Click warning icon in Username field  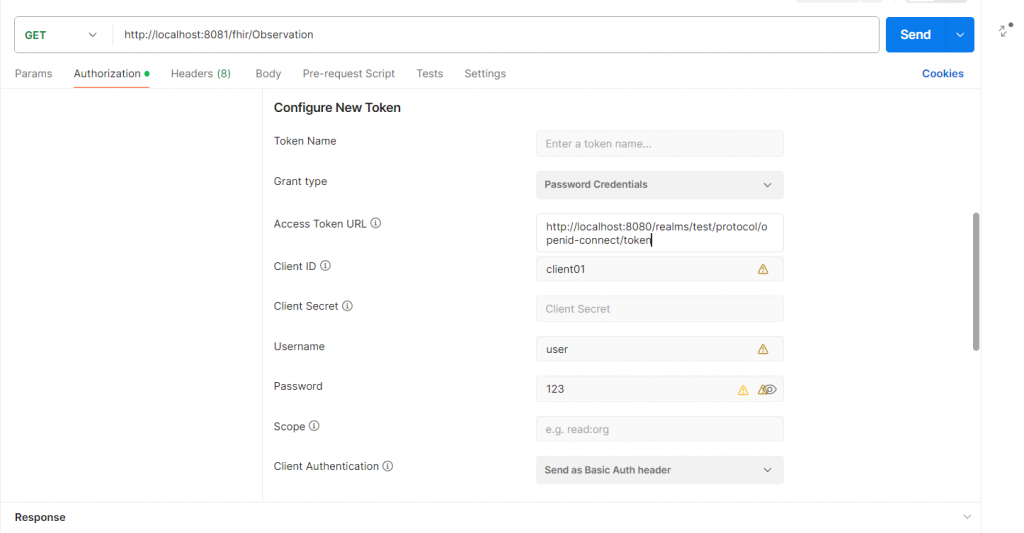(763, 349)
